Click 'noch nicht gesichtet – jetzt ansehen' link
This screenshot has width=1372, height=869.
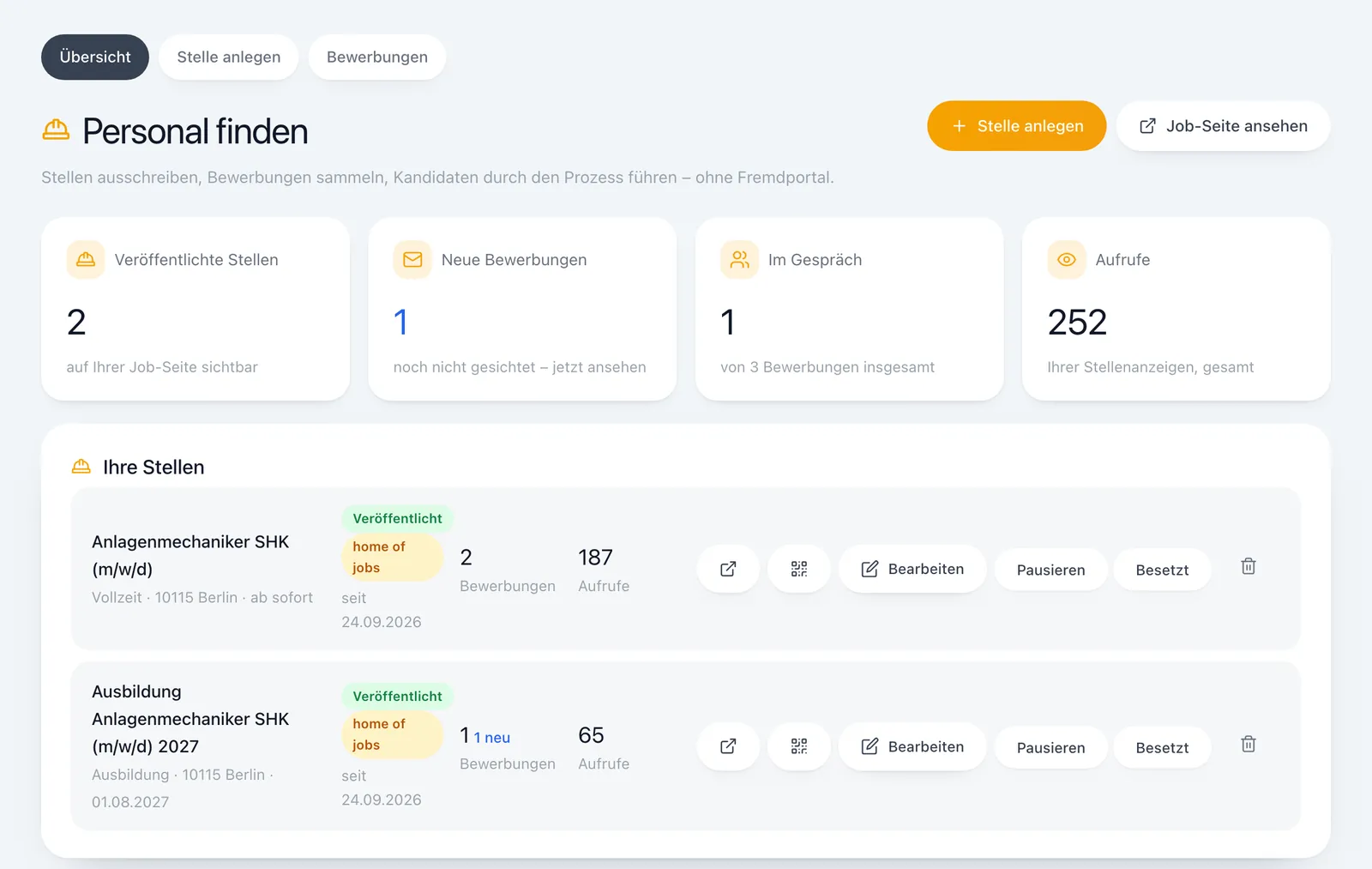[x=520, y=367]
